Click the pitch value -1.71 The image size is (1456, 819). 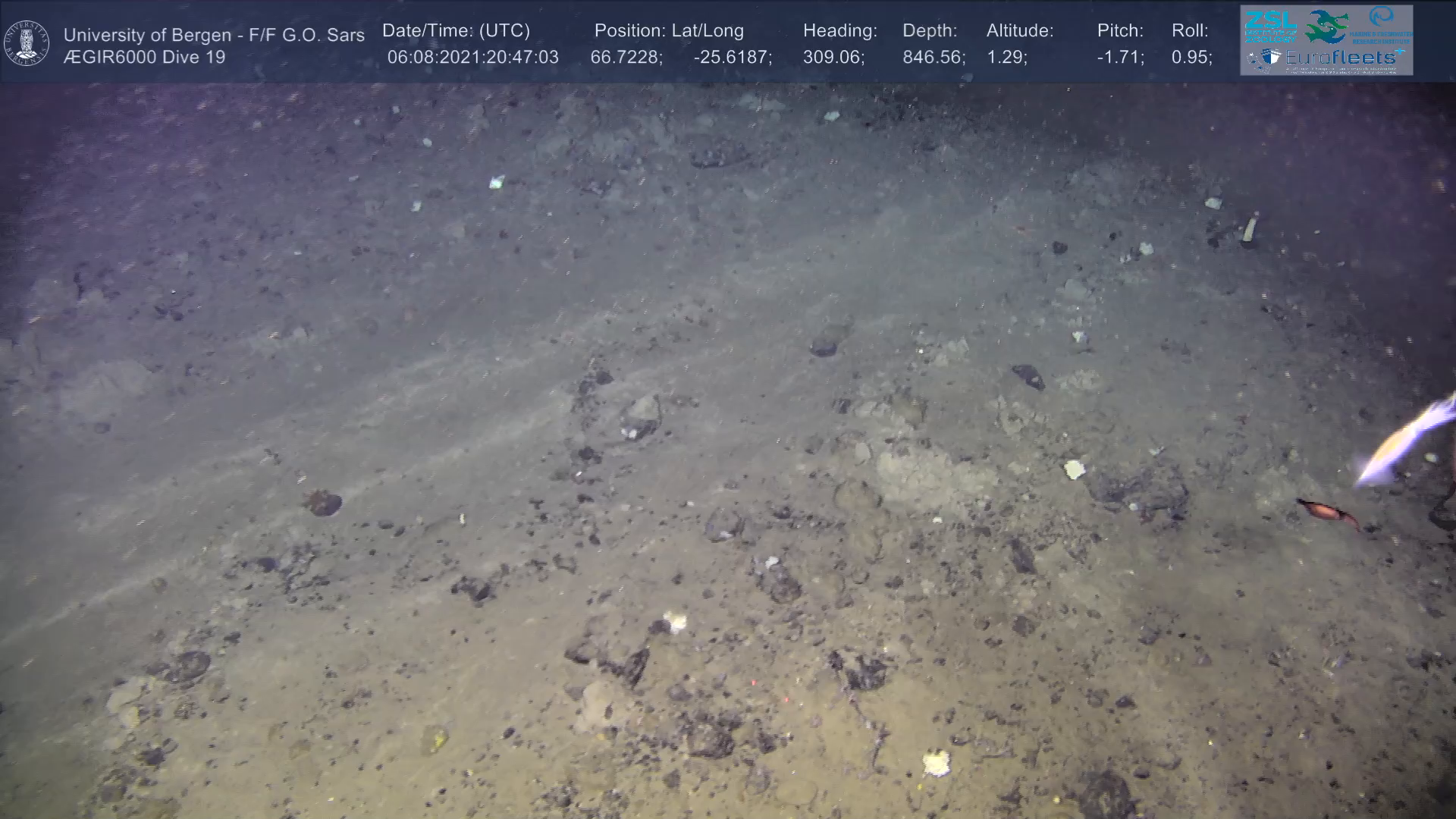1120,58
